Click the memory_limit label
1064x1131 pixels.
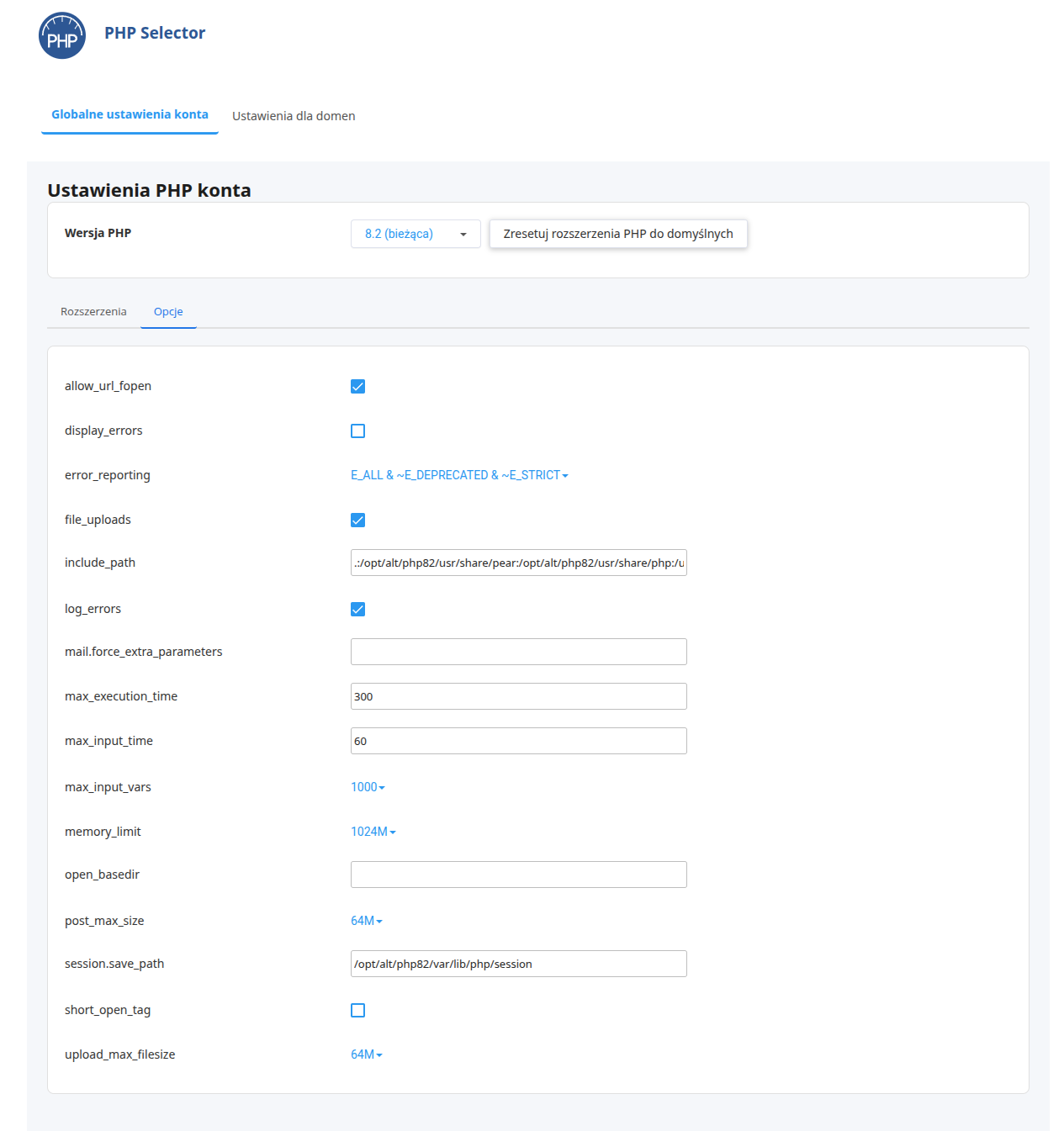(x=103, y=832)
